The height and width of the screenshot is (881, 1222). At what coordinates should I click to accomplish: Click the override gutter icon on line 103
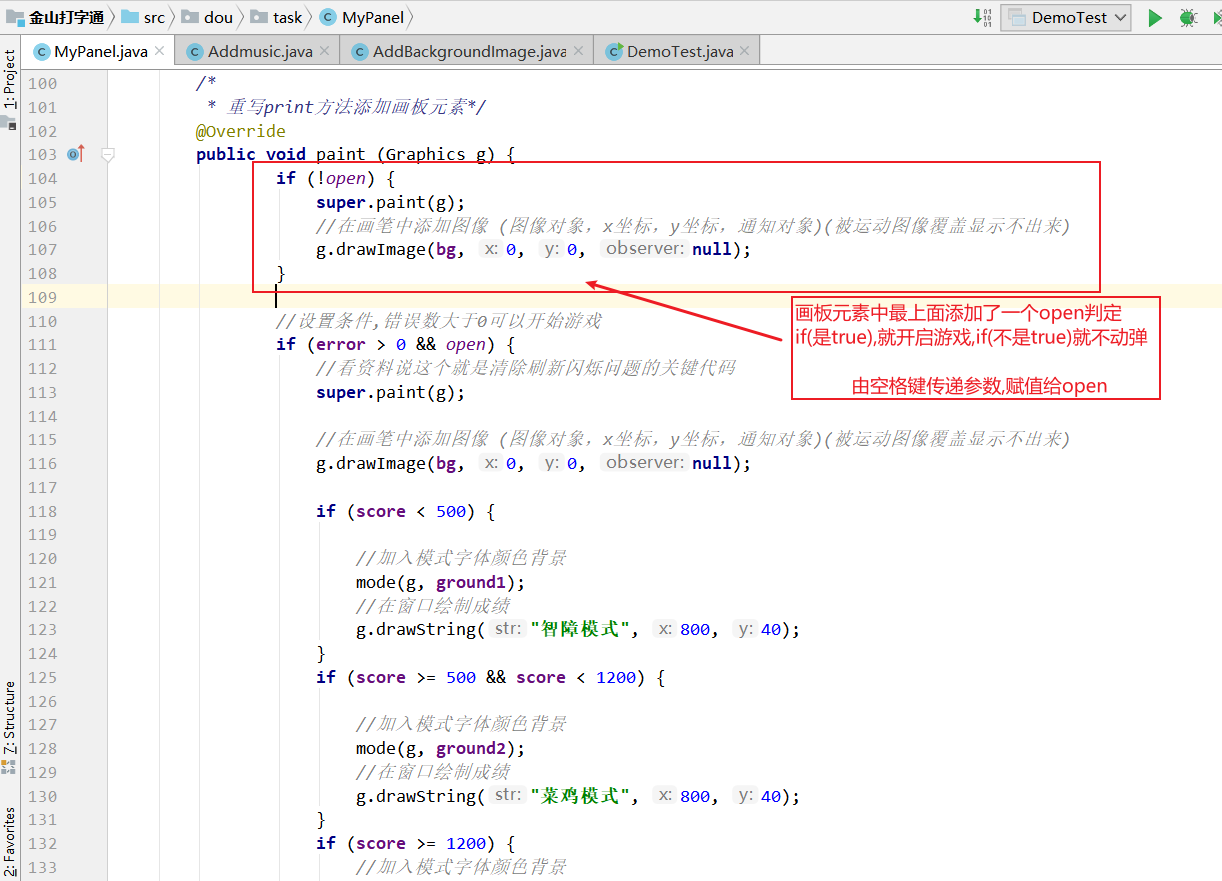point(76,154)
